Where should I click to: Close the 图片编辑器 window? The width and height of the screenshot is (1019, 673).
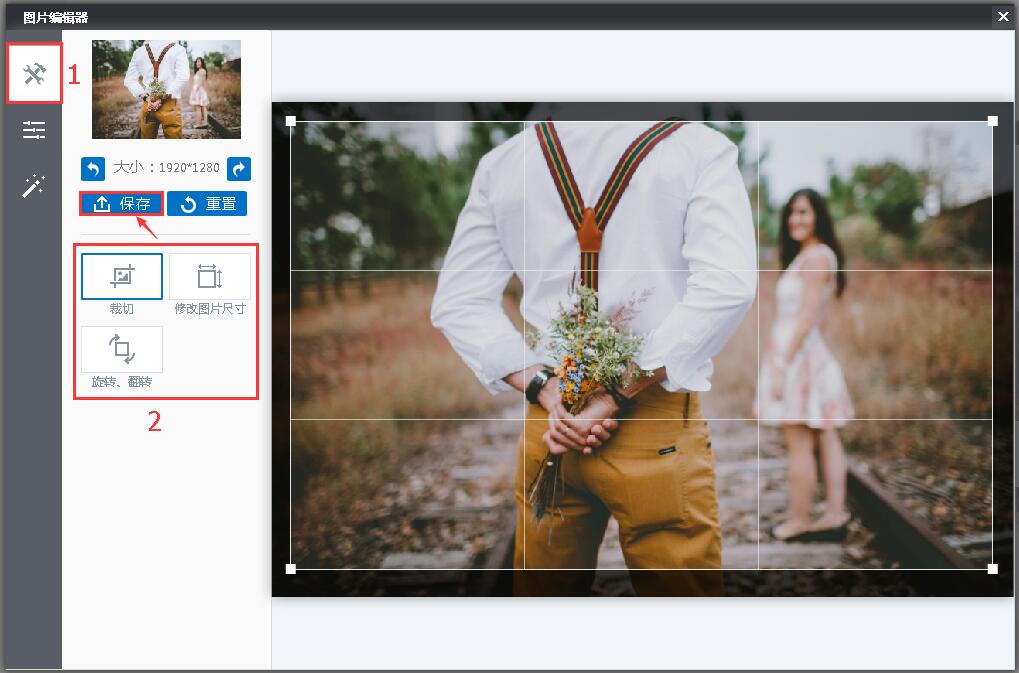(1003, 16)
